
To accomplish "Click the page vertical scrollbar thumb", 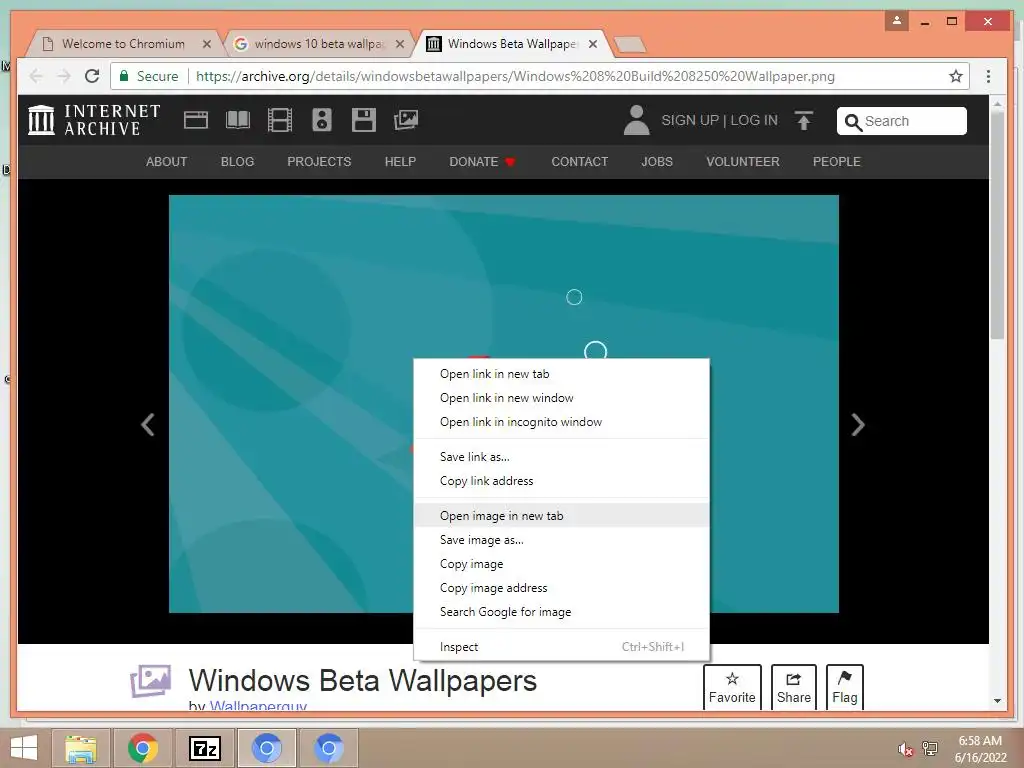I will pos(997,225).
